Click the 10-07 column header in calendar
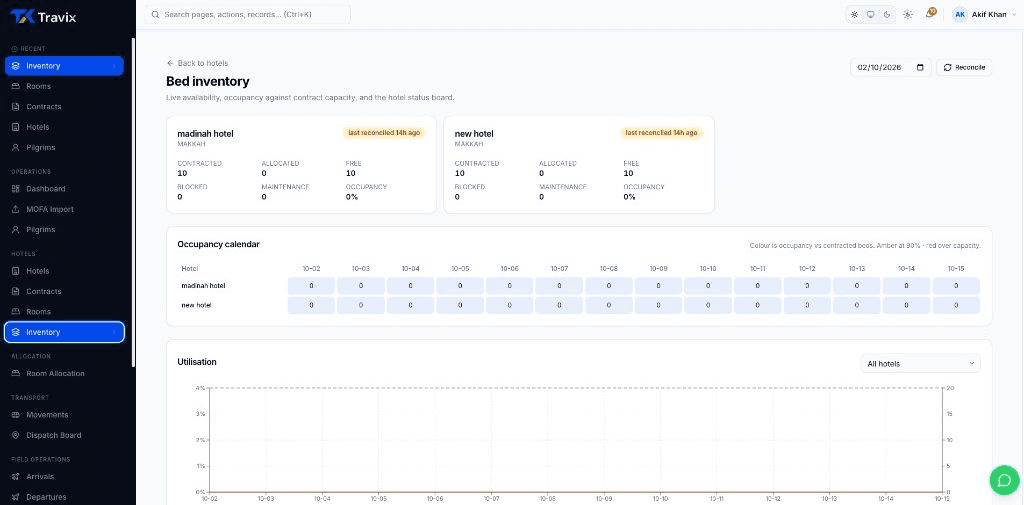This screenshot has height=505, width=1024. point(560,269)
